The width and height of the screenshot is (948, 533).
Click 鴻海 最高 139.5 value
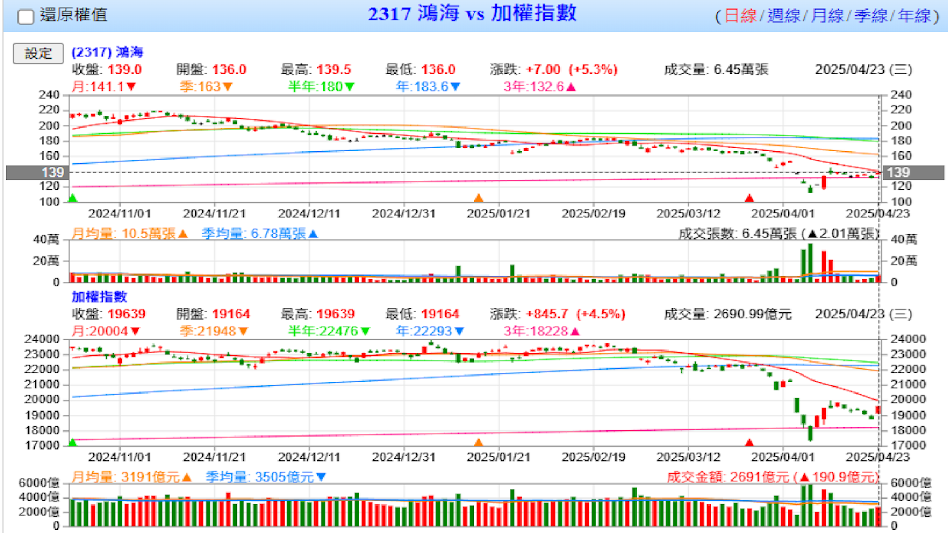[x=334, y=69]
